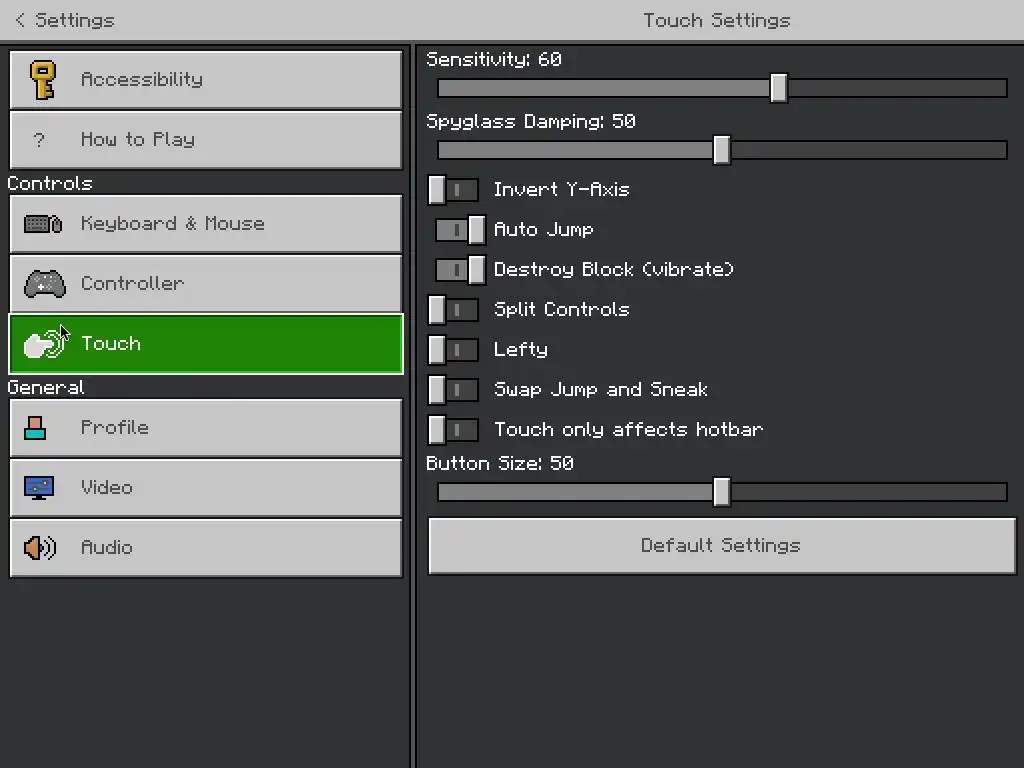Screen dimensions: 1024x768
Task: Enable the Invert Y-Axis toggle
Action: (453, 190)
